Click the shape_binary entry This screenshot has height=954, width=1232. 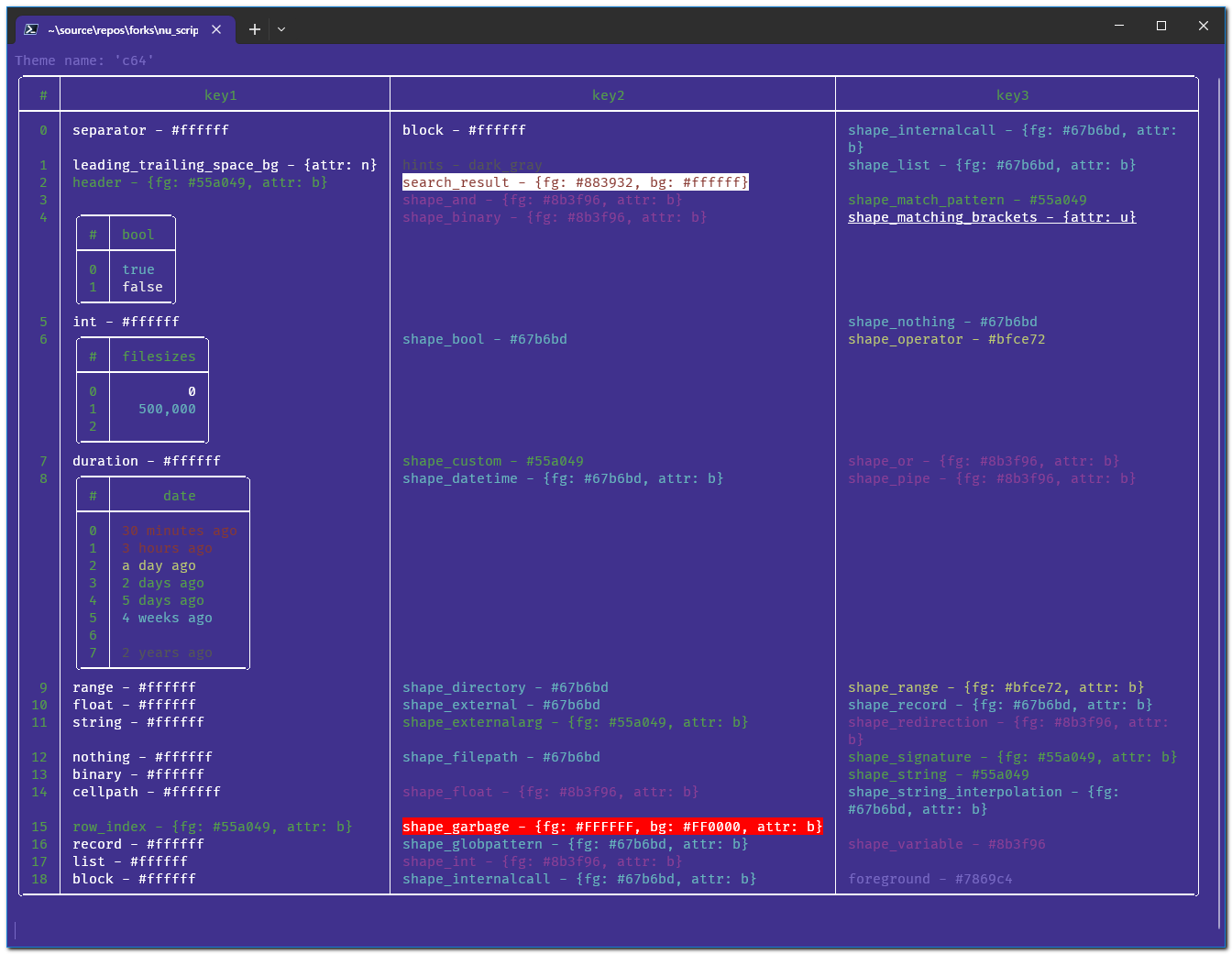click(x=555, y=217)
